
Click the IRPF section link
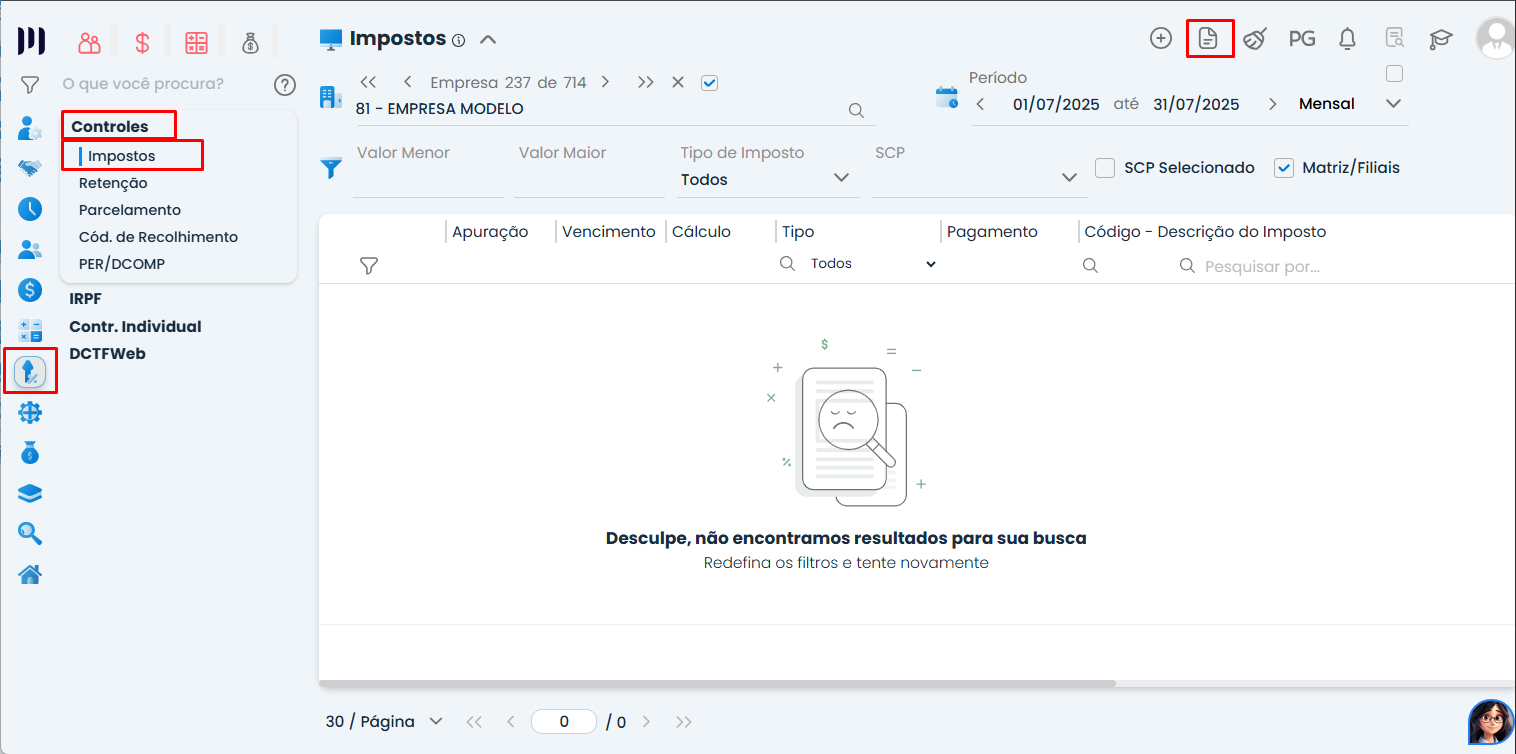pyautogui.click(x=85, y=299)
